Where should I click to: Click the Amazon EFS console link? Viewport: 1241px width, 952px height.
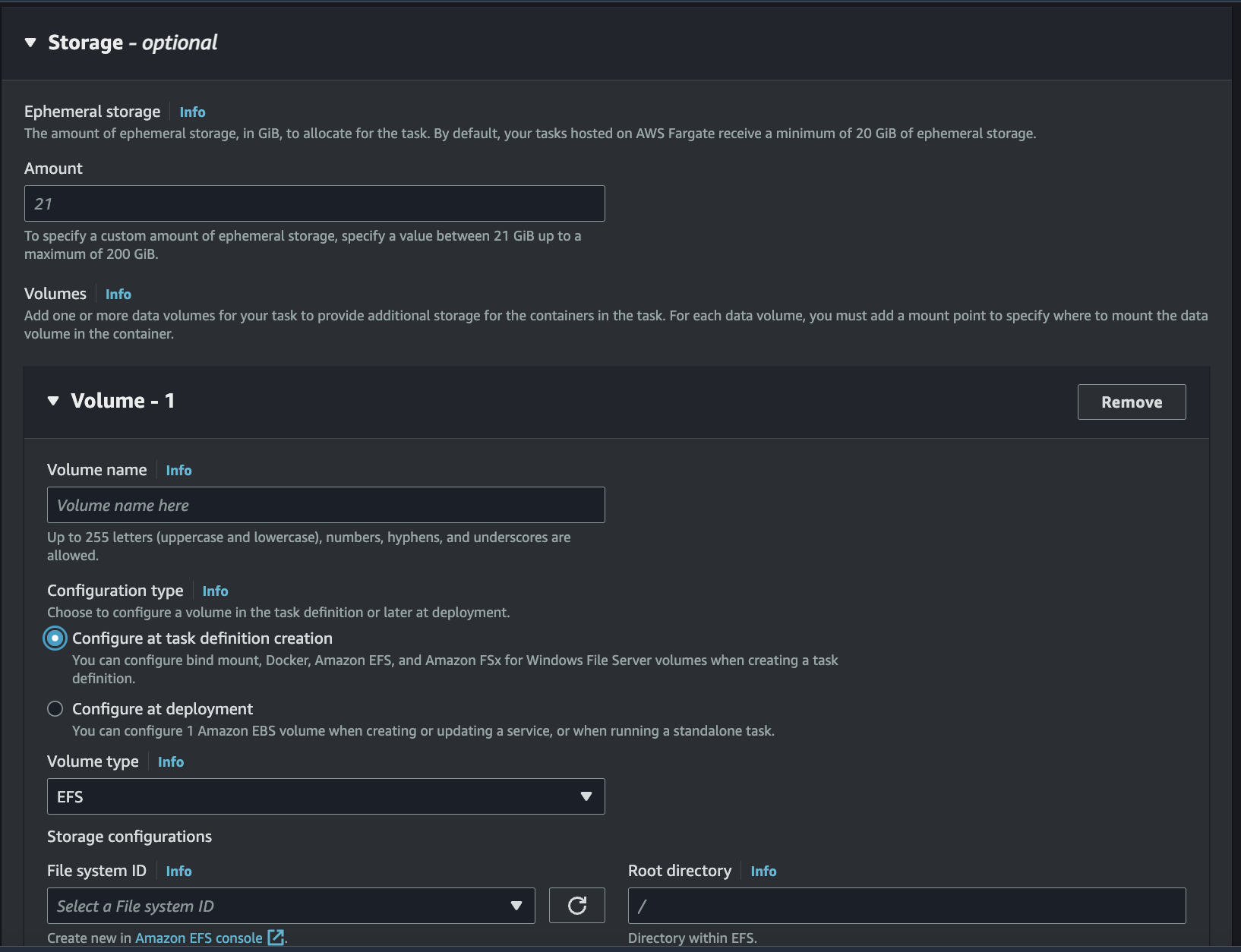click(198, 938)
